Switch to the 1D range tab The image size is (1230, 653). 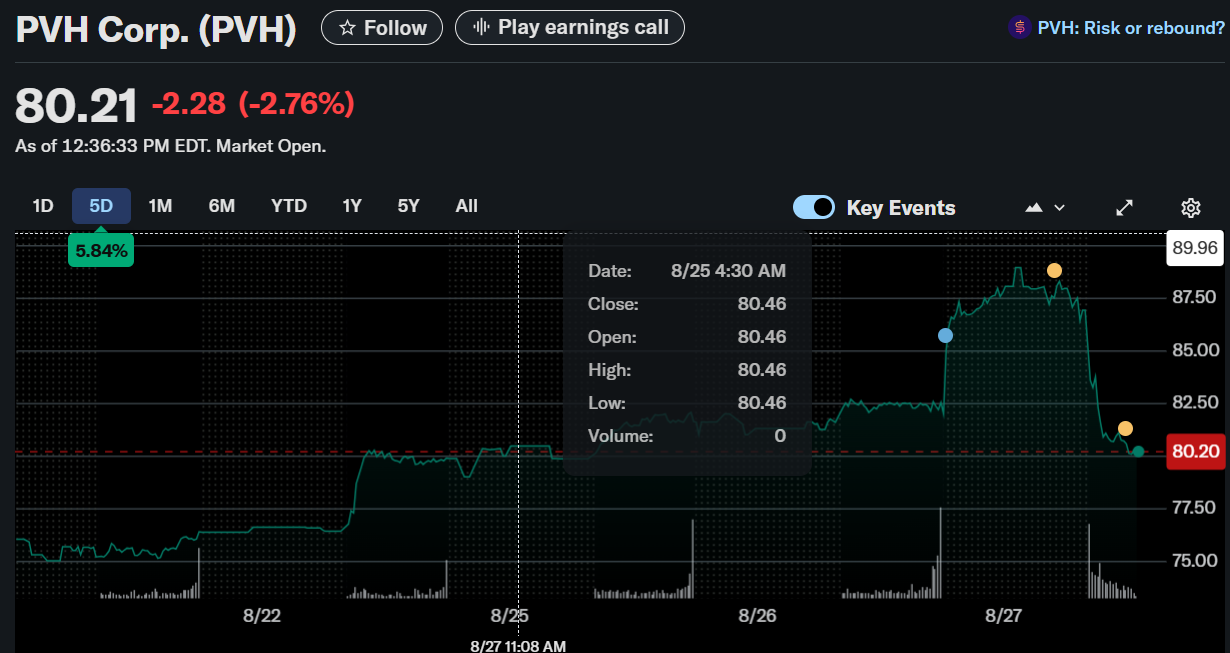pyautogui.click(x=42, y=206)
